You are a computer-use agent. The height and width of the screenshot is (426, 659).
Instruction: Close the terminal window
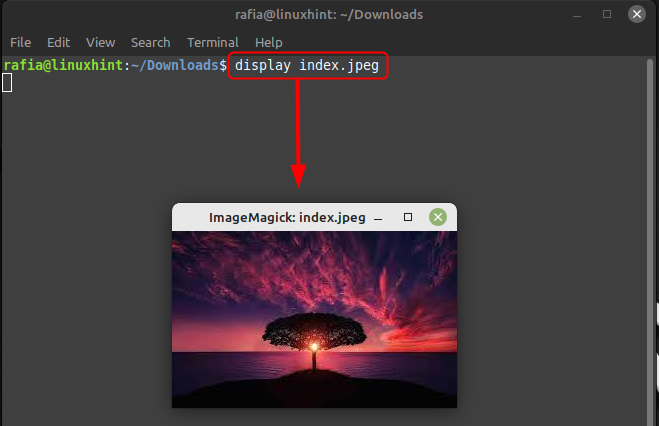(x=637, y=14)
